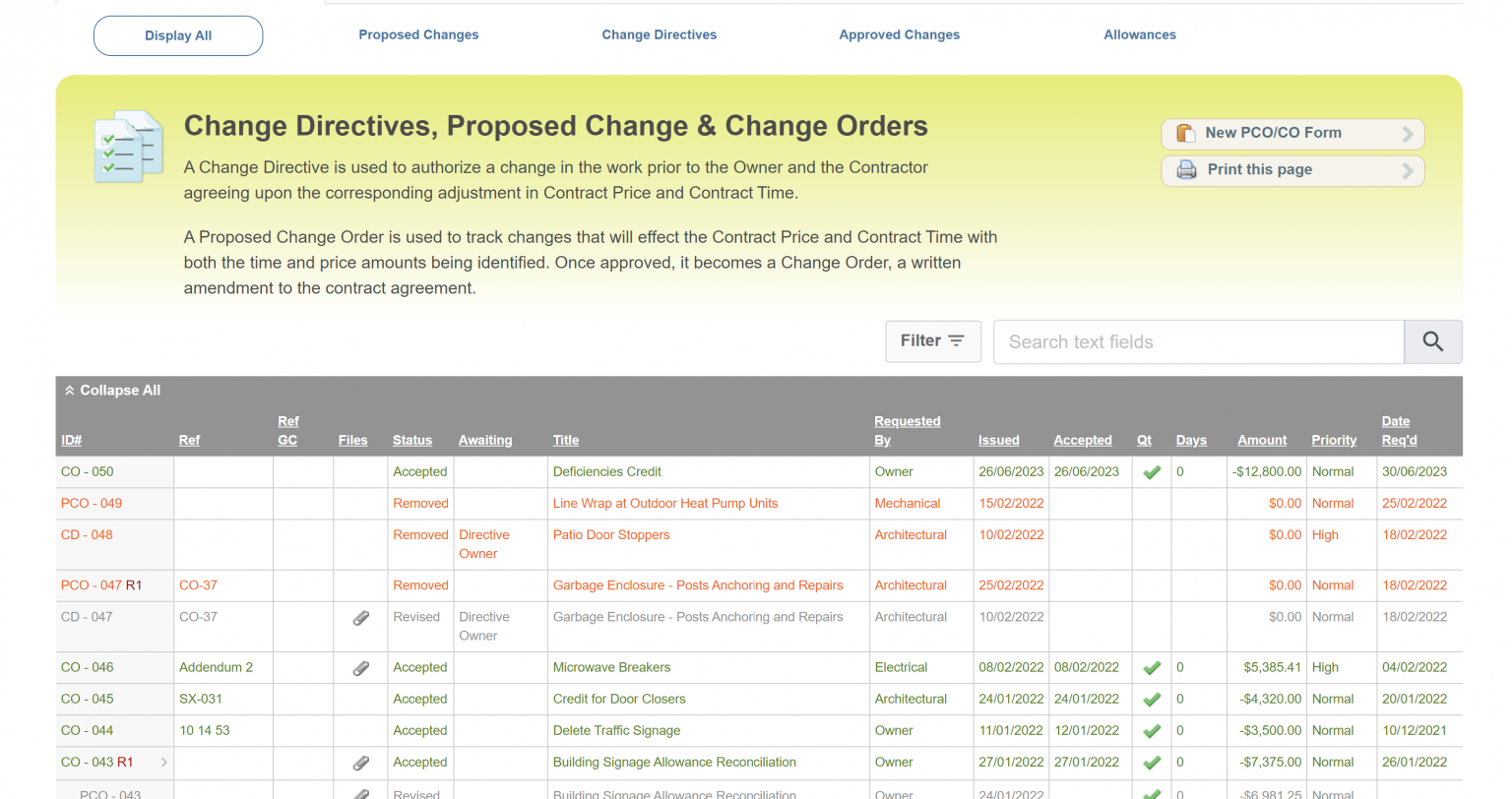Click the Qt checkmark for Credit for Door Closers
The width and height of the screenshot is (1512, 799).
tap(1151, 700)
